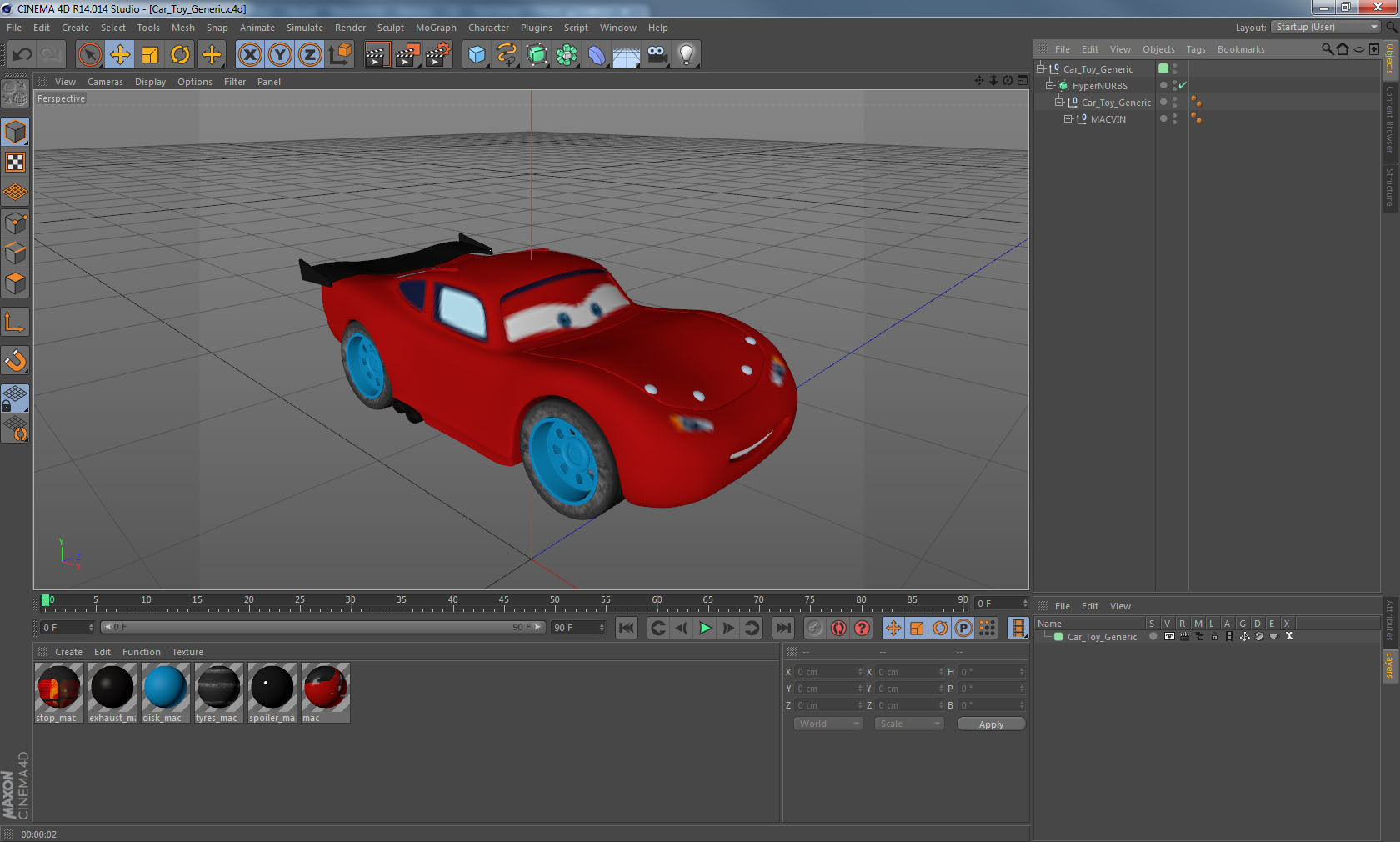1400x842 pixels.
Task: Open the Objects manager Tags menu
Action: [x=1196, y=49]
